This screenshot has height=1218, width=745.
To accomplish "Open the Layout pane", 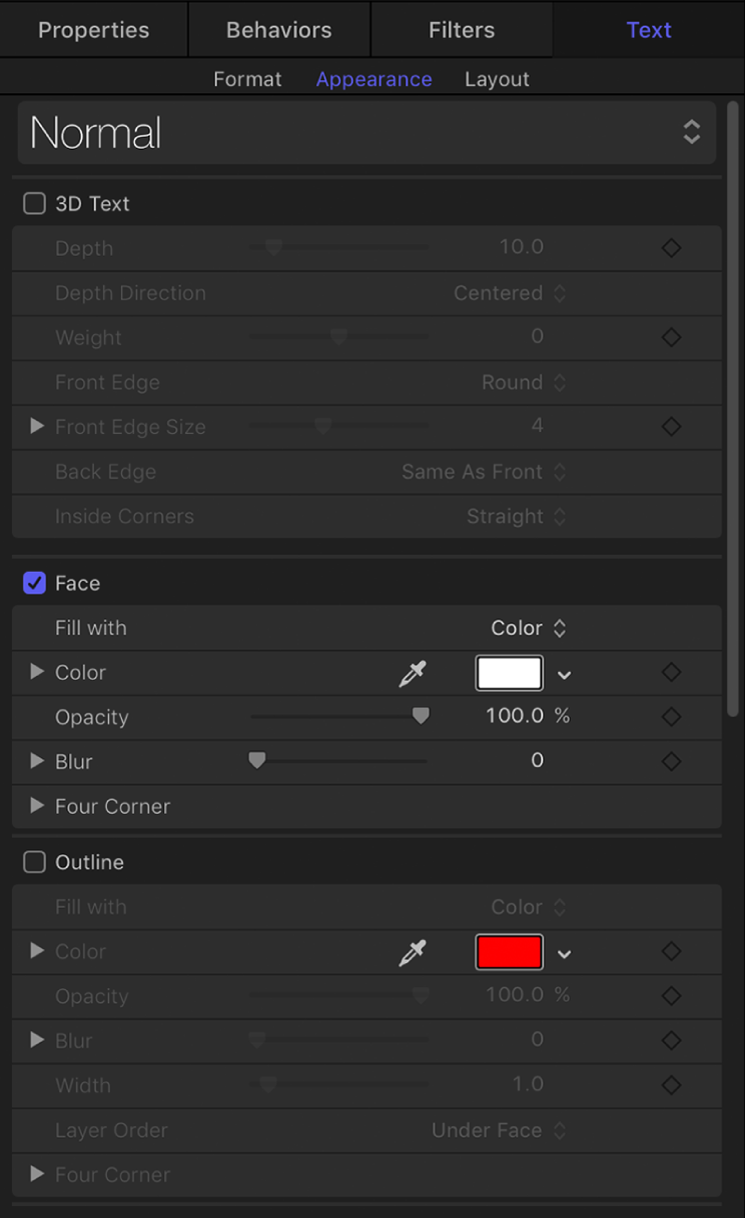I will click(497, 79).
